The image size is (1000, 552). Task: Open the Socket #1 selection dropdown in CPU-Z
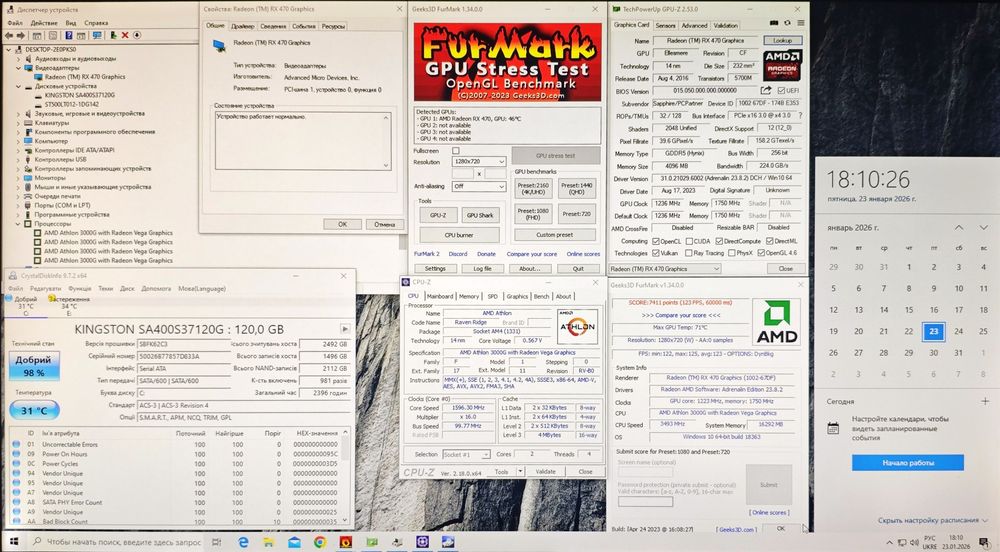[x=466, y=454]
